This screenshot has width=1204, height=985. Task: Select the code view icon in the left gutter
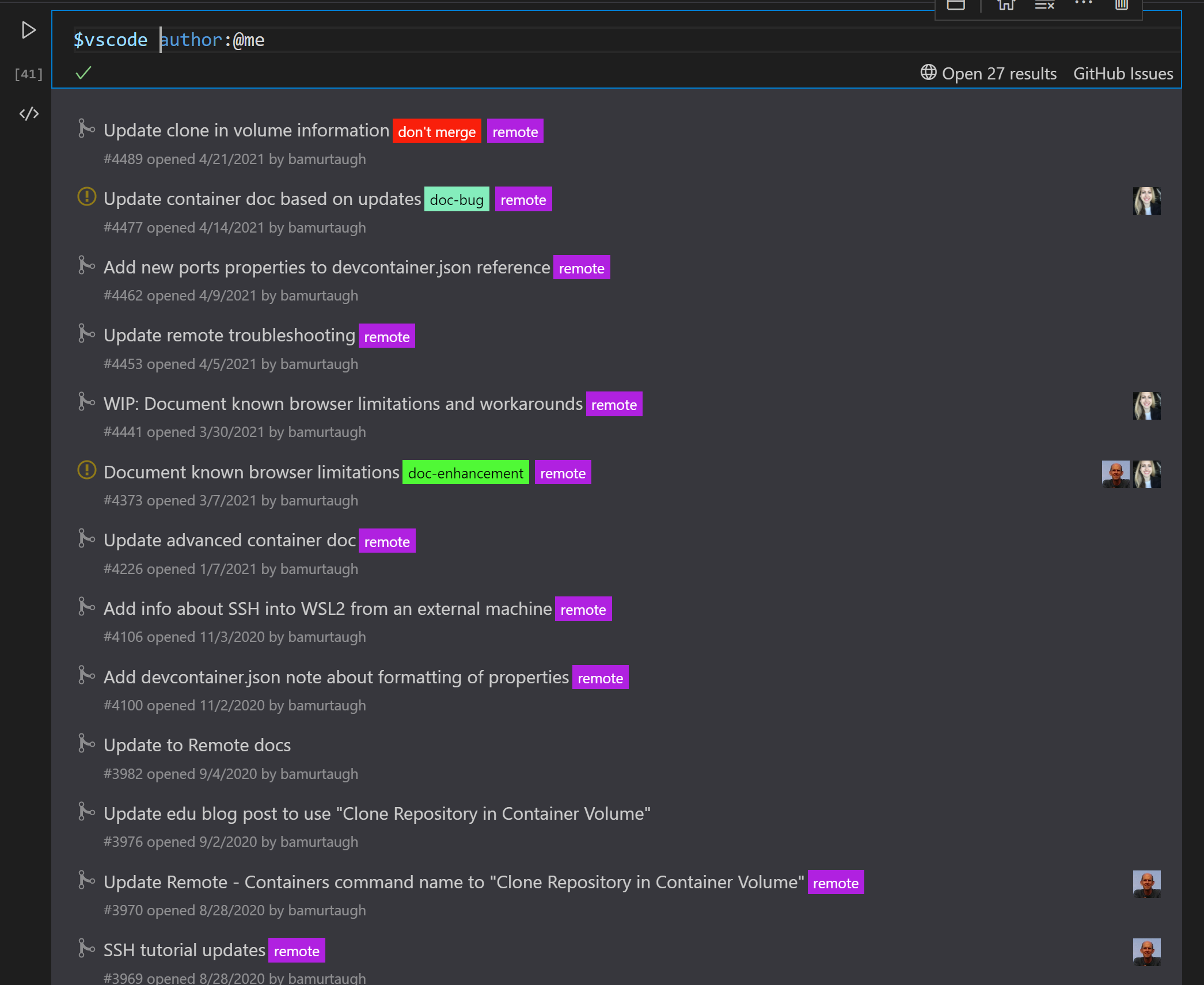click(28, 113)
